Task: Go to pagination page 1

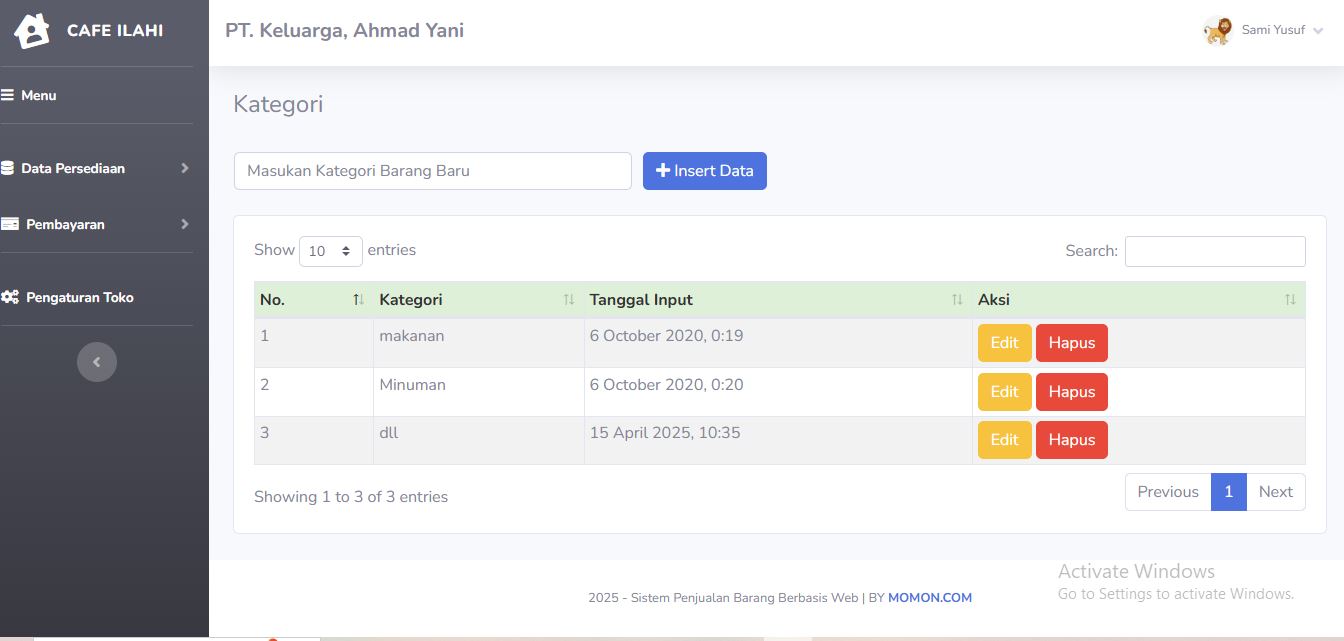Action: pos(1229,492)
